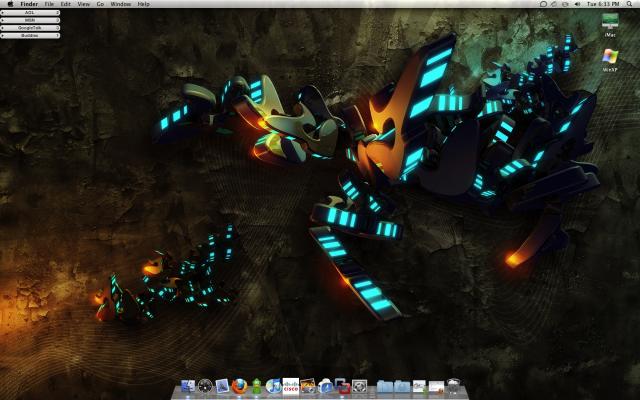This screenshot has height=400, width=640.
Task: Click the script menu icon in menu bar
Action: click(554, 4)
